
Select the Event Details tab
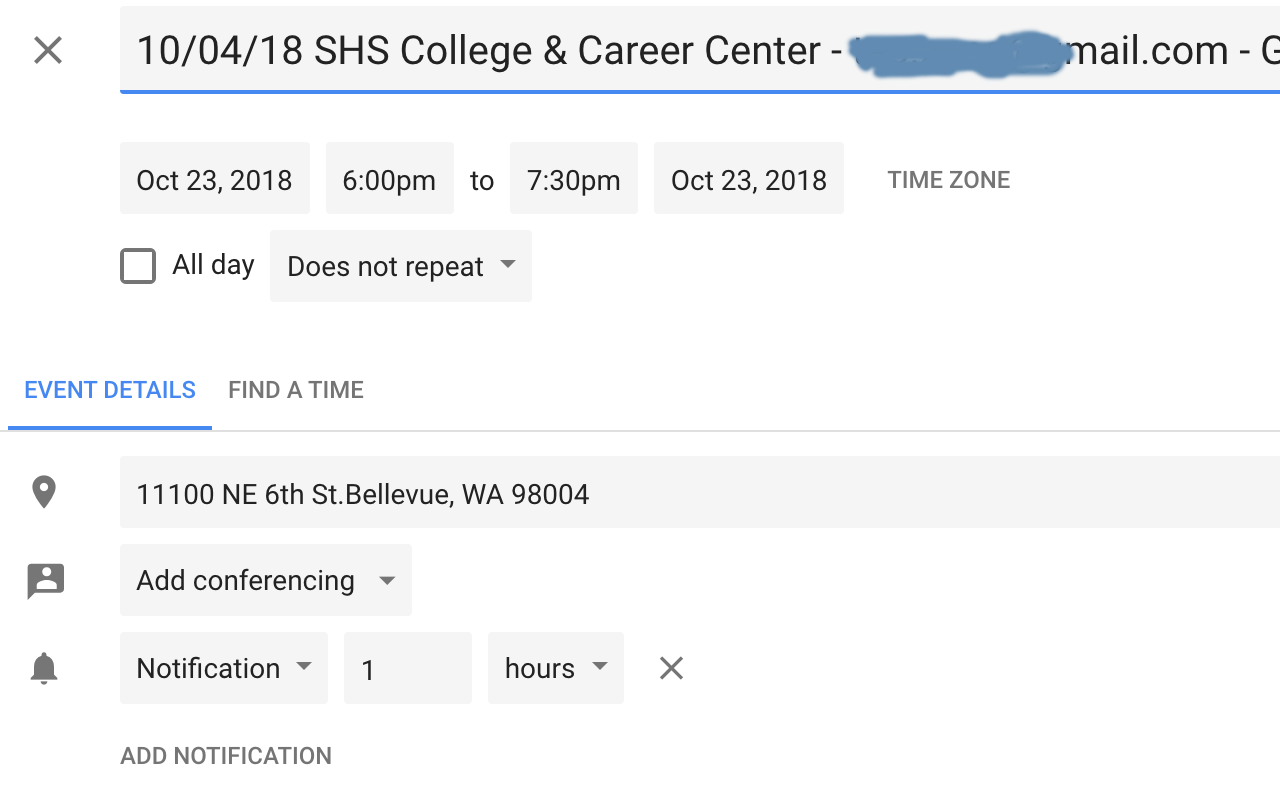[110, 390]
